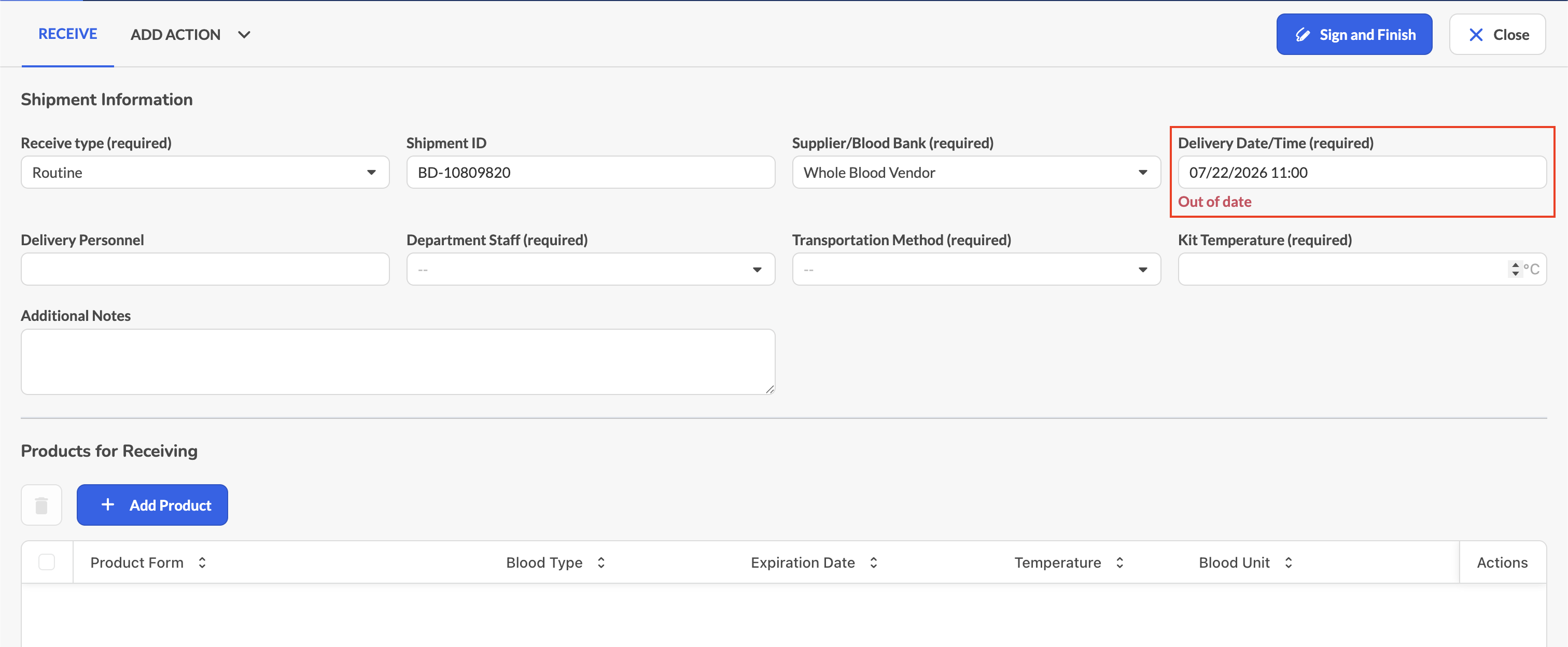Focus the Delivery Date/Time field
Image resolution: width=1568 pixels, height=647 pixels.
click(1362, 172)
